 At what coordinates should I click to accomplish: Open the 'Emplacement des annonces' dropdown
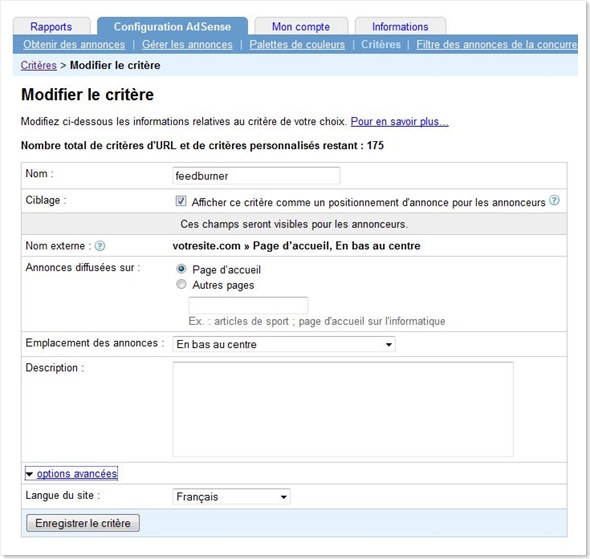[x=284, y=344]
